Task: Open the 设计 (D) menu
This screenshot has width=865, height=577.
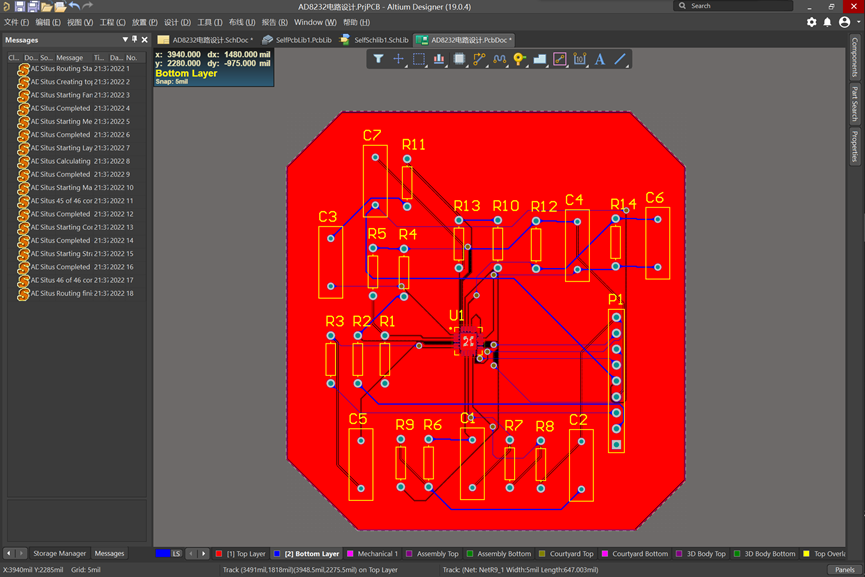Action: pyautogui.click(x=177, y=22)
